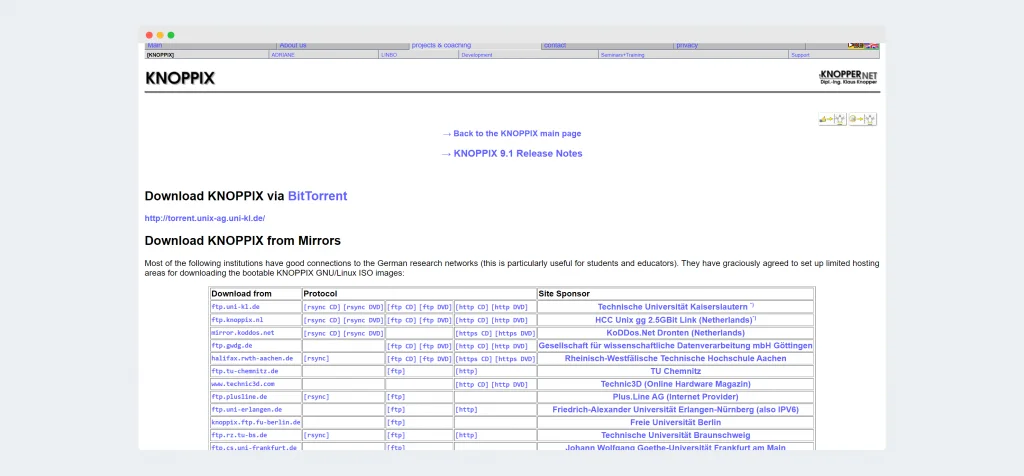The height and width of the screenshot is (476, 1024).
Task: Click [rsync] in ftp.plusline.de row
Action: [317, 397]
